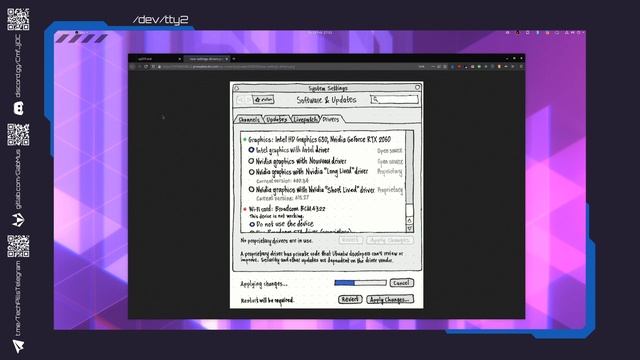Click "Restart will be required" text

pos(267,300)
